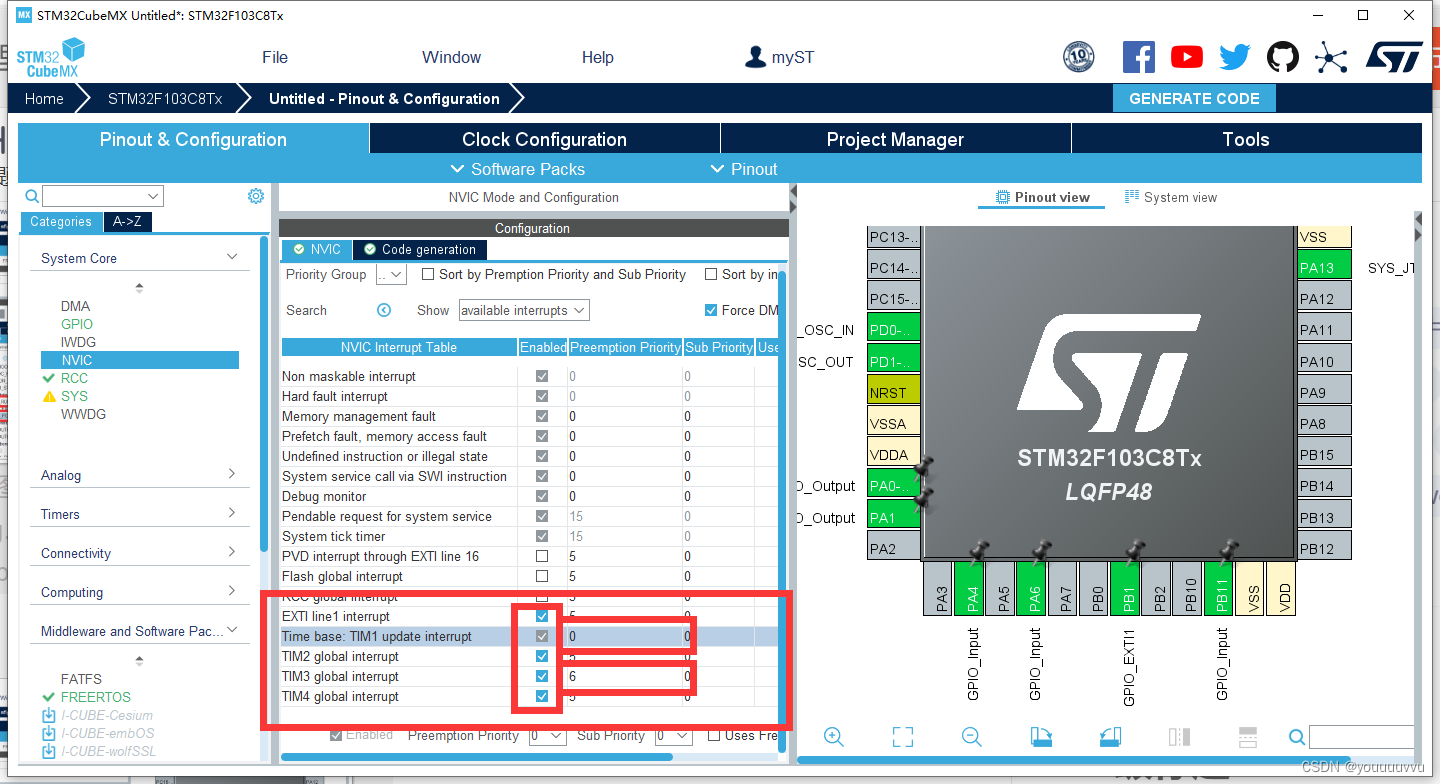This screenshot has width=1440, height=784.
Task: Open the bottom Sub Priority dropdown
Action: [673, 735]
